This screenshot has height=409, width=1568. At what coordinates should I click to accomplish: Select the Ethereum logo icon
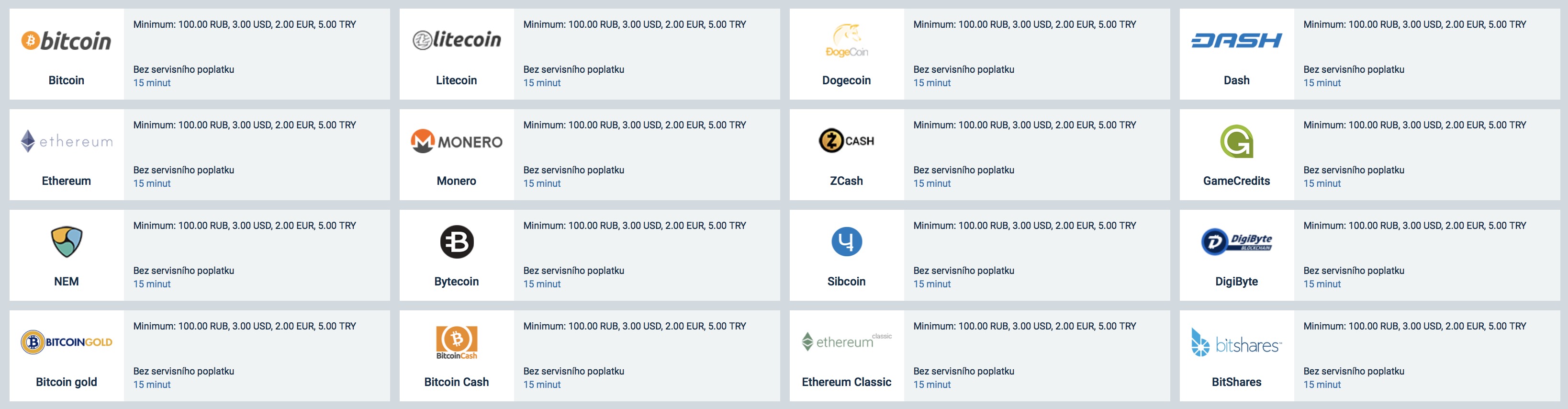(67, 141)
